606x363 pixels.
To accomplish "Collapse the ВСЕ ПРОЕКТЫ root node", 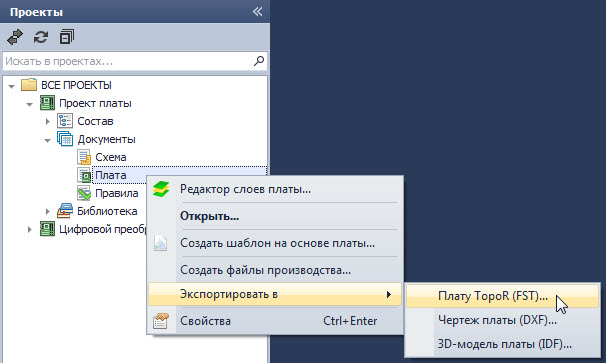I will point(12,86).
